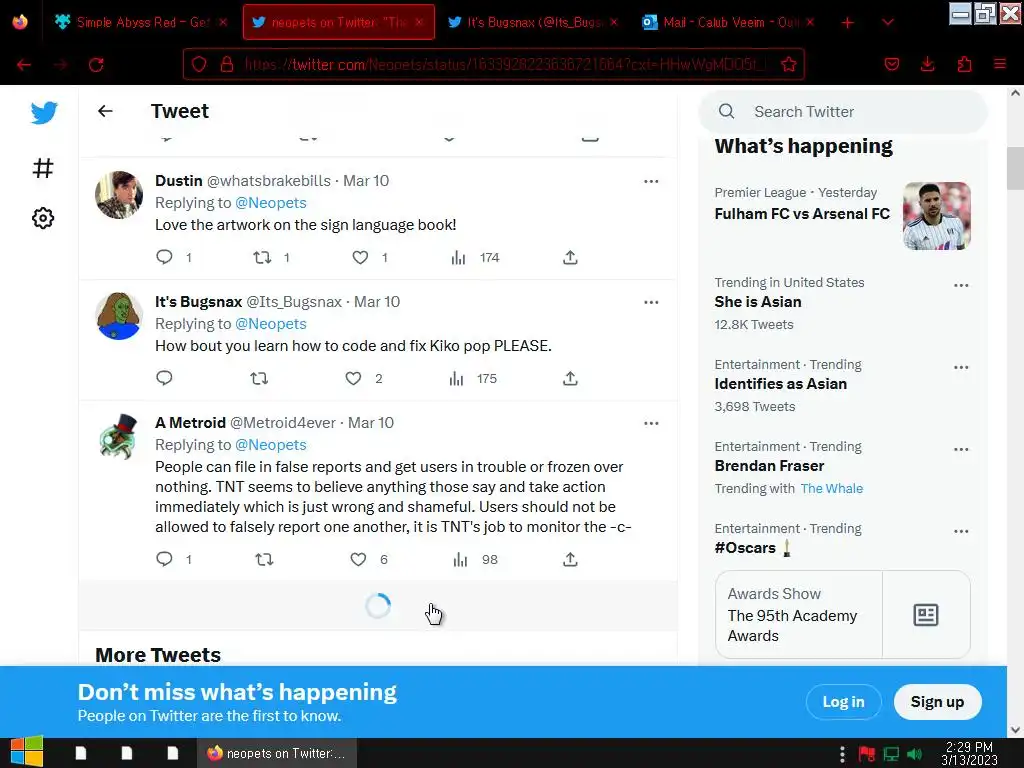Open more options for She is Asian trend
1024x768 pixels.
(x=961, y=285)
